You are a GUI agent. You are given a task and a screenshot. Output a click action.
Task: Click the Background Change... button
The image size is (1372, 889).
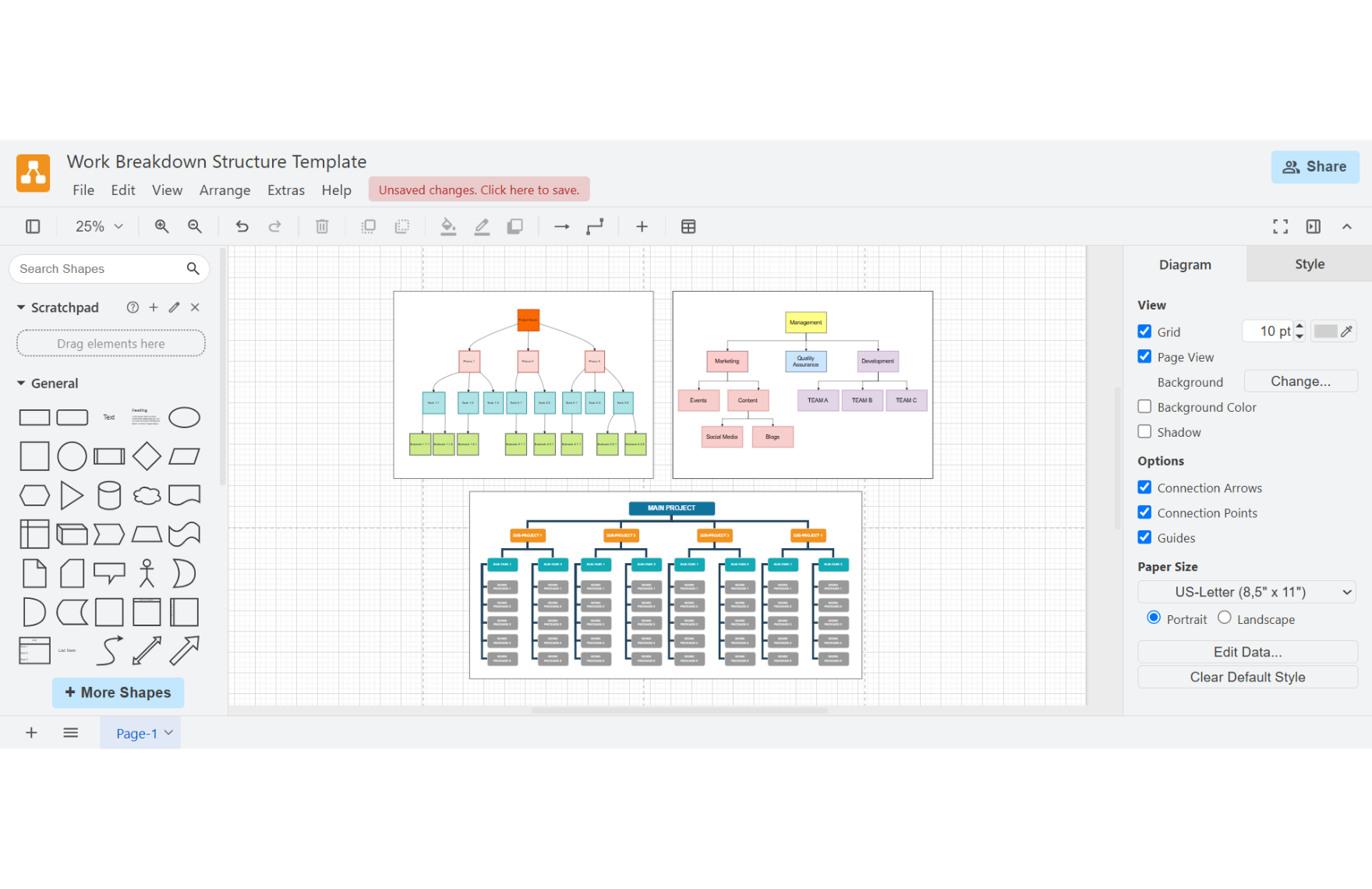pos(1300,381)
